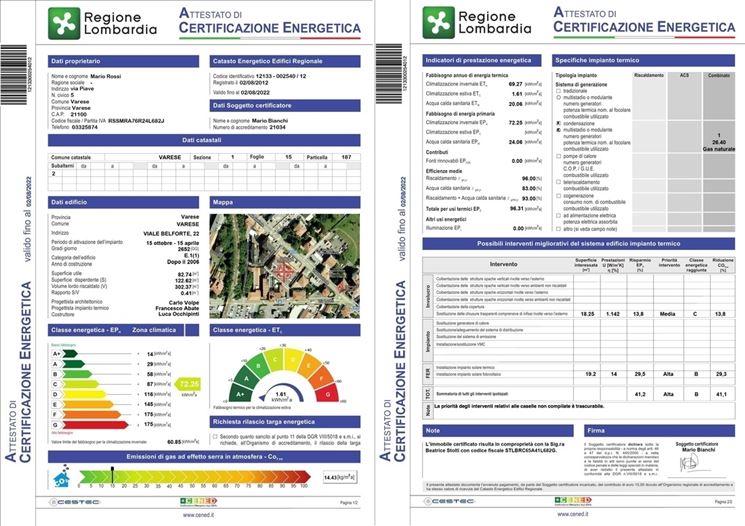
Task: Click the 98.31 total EP value
Action: [516, 209]
